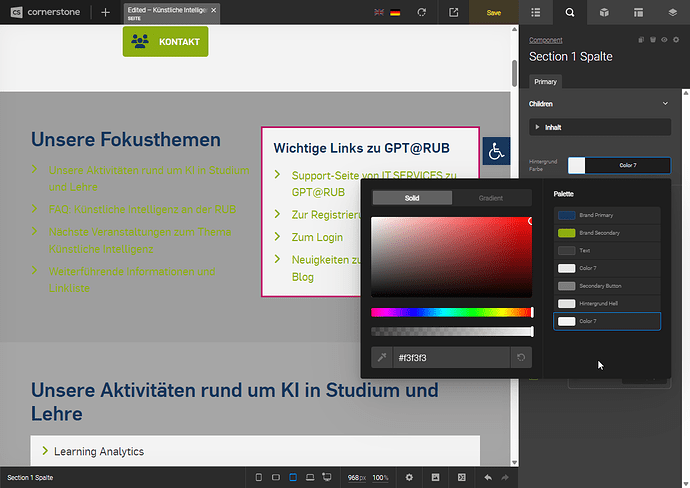The width and height of the screenshot is (690, 488).
Task: Open the accessibility wheelchair widget
Action: pyautogui.click(x=496, y=151)
